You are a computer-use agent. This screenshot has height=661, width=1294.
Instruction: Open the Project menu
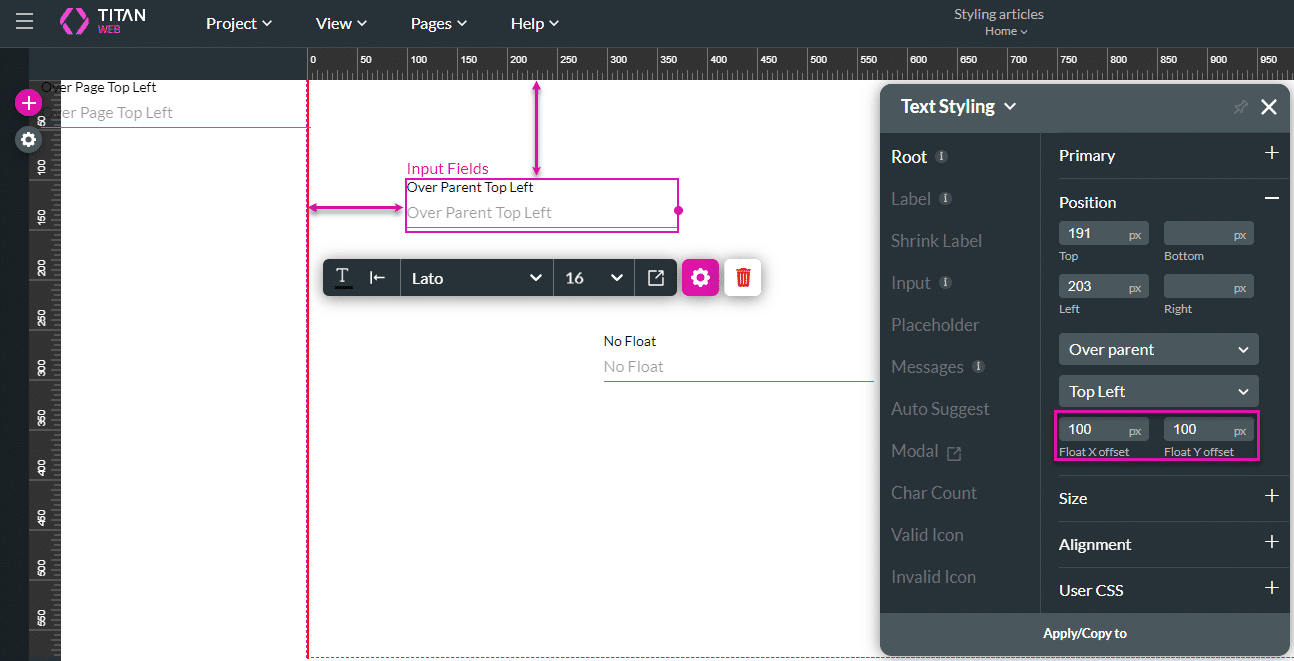click(x=239, y=23)
